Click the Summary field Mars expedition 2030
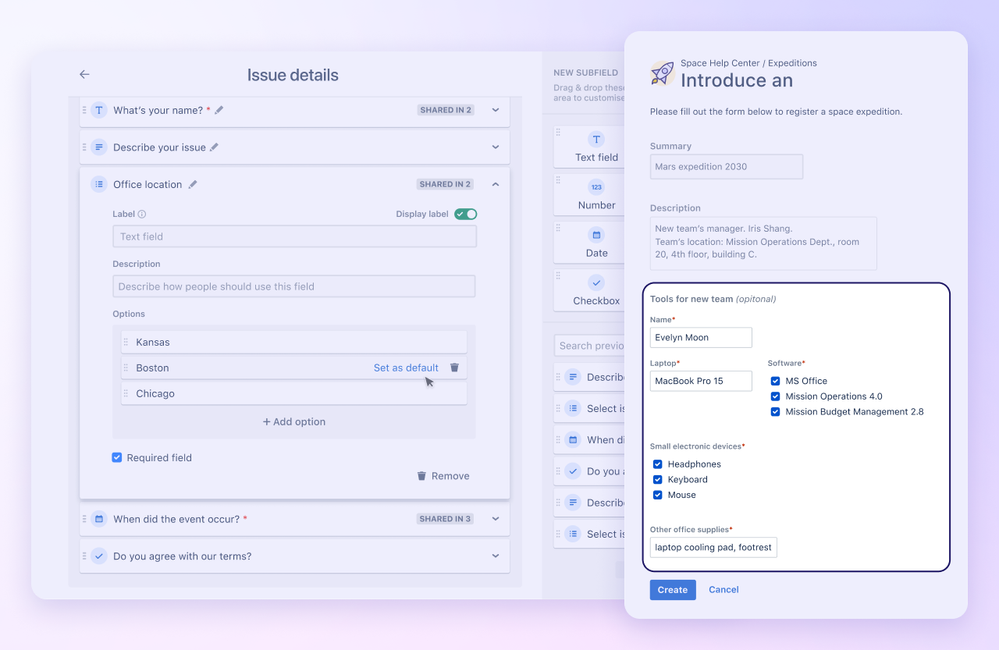The width and height of the screenshot is (999, 650). click(726, 166)
